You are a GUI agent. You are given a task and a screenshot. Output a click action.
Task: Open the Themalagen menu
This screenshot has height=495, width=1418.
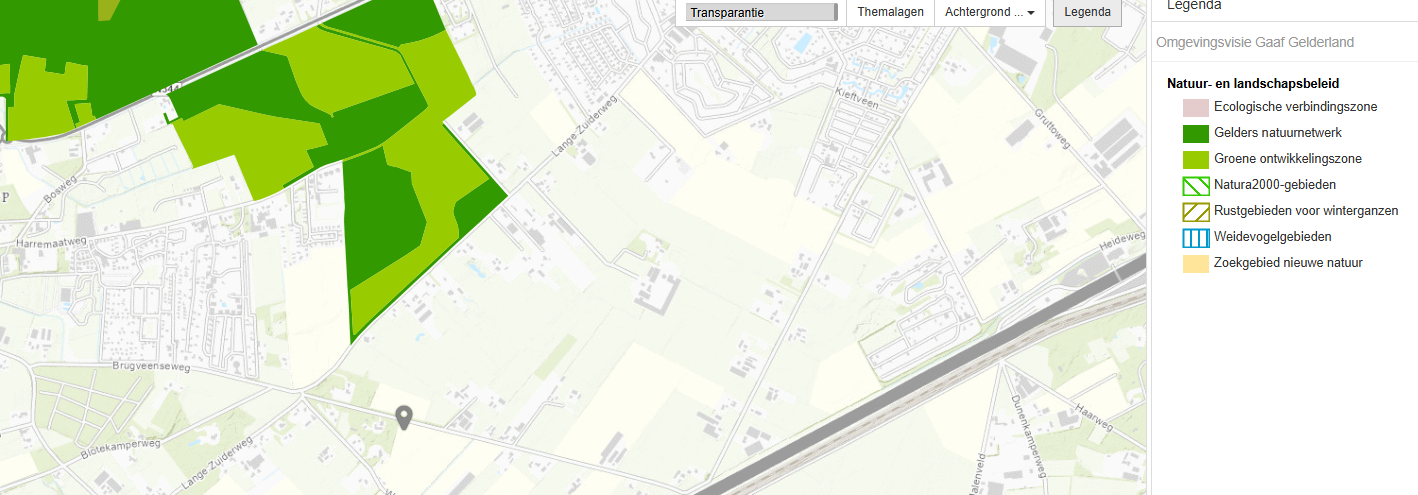[890, 12]
